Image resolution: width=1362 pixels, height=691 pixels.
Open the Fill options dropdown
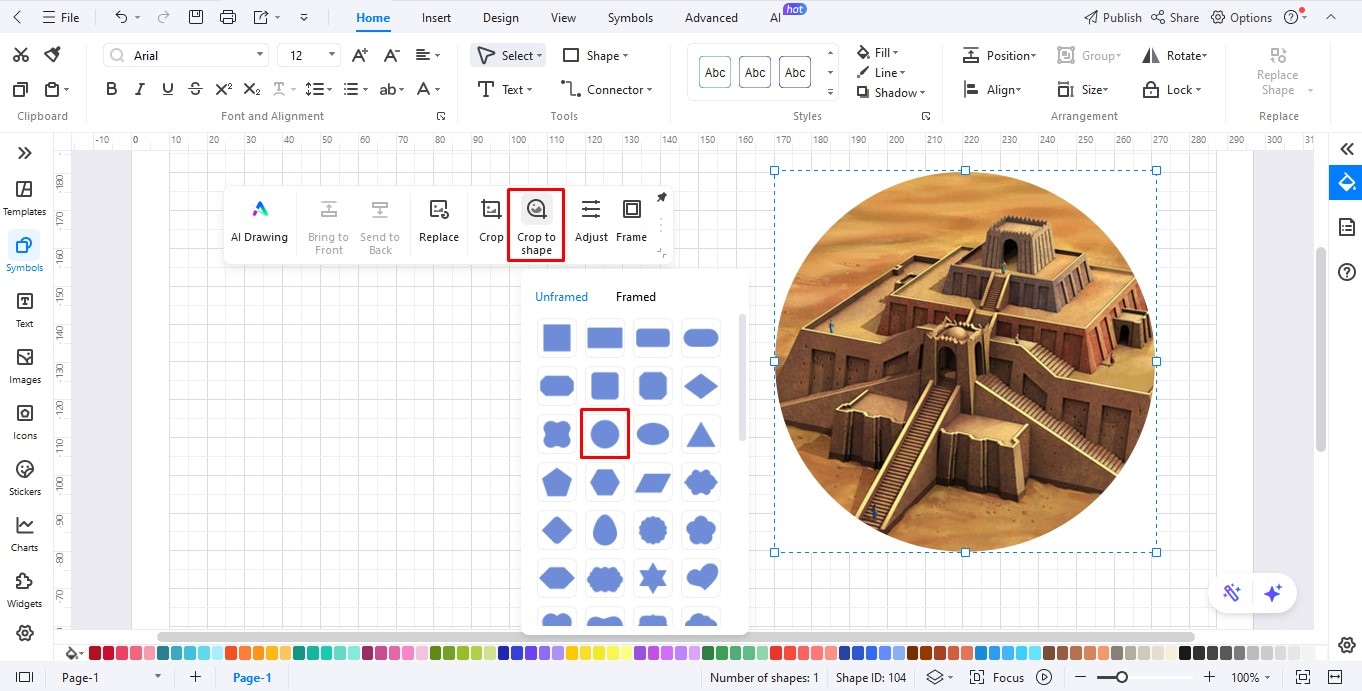[878, 52]
